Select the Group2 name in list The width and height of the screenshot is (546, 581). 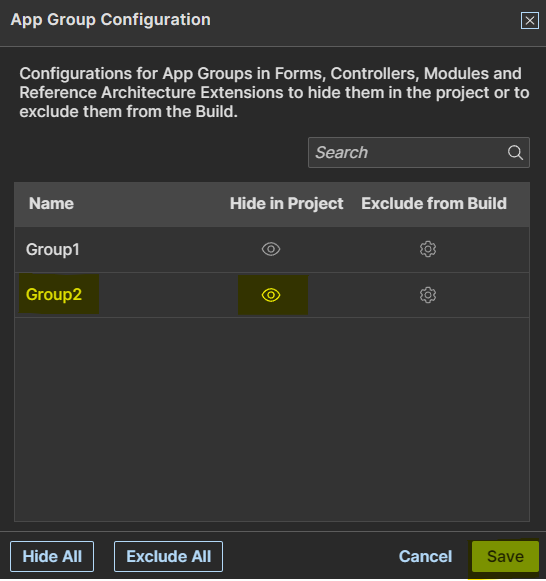tap(54, 295)
